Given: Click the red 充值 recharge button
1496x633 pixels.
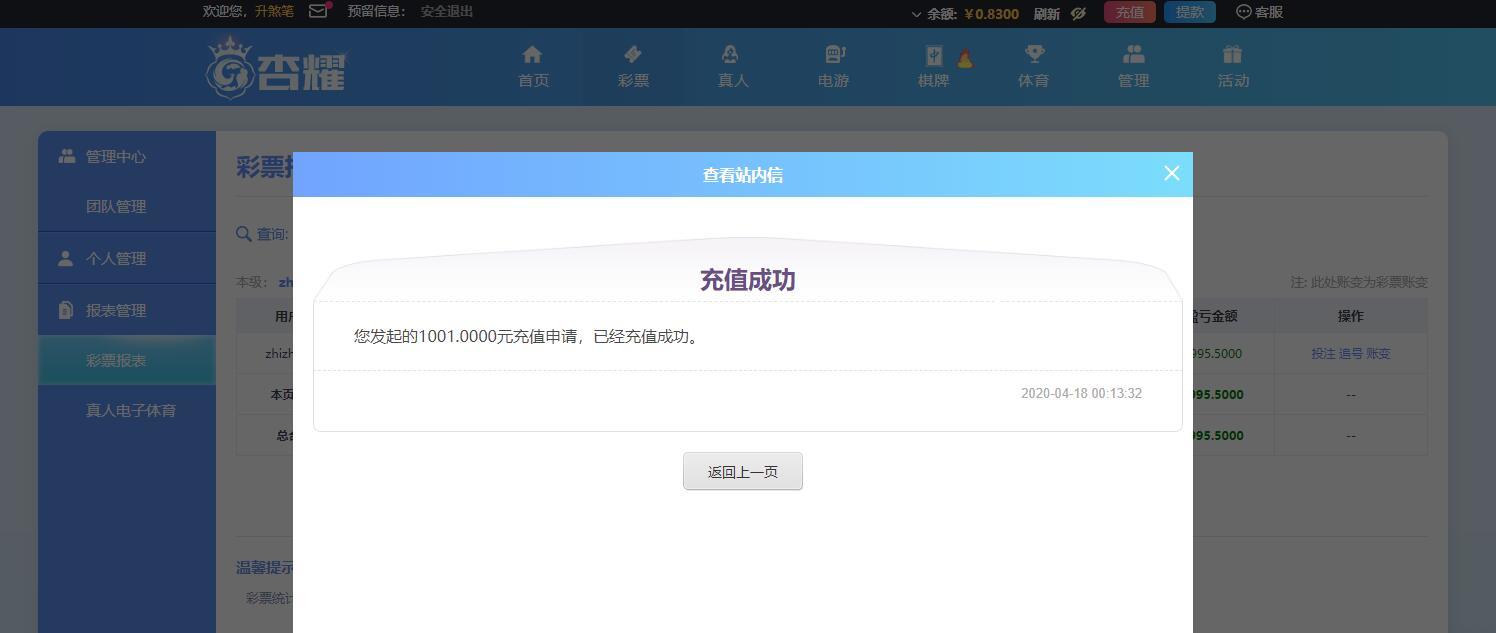Looking at the screenshot, I should (1130, 12).
